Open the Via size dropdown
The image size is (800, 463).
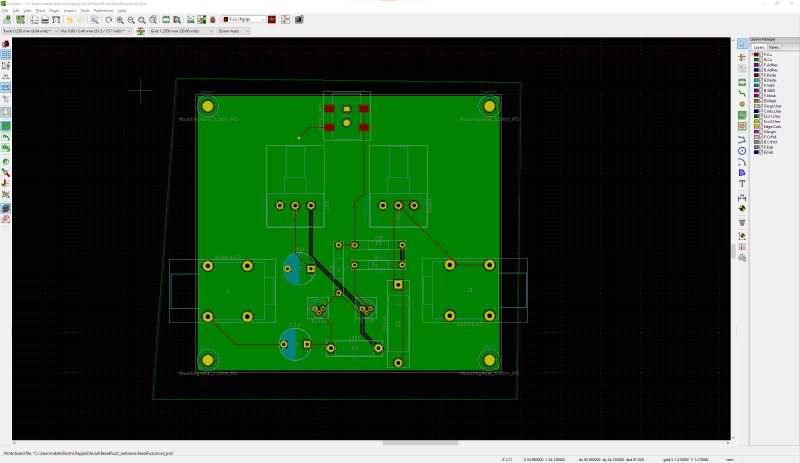[x=95, y=31]
